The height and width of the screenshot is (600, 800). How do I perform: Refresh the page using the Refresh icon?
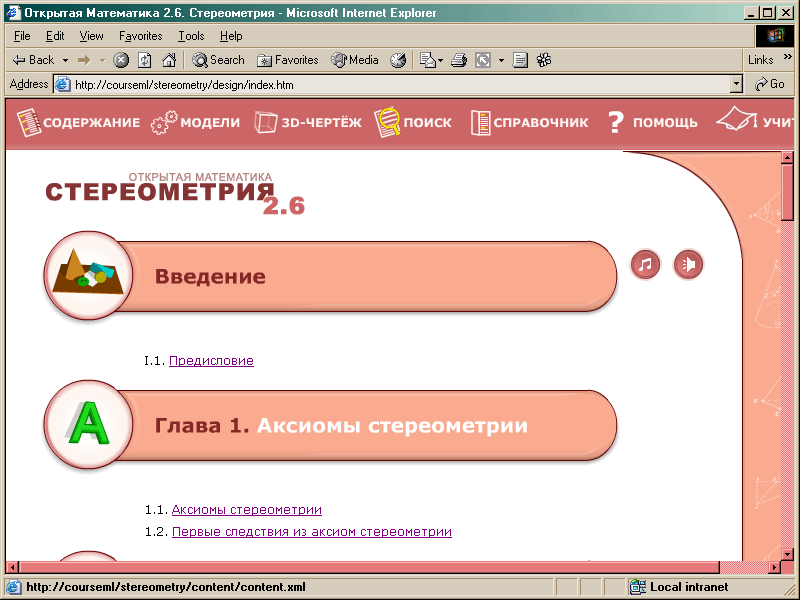(145, 60)
